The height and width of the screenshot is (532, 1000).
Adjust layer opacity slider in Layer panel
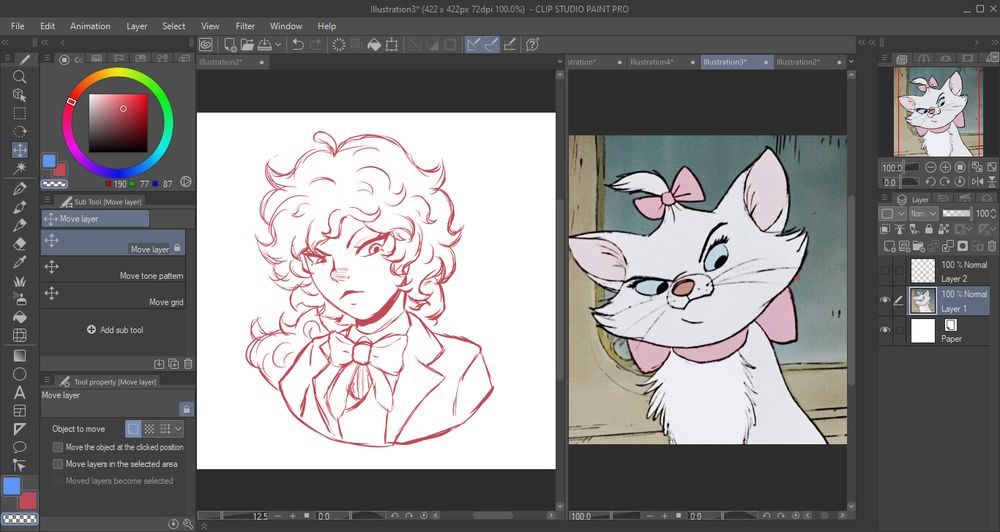pyautogui.click(x=957, y=214)
